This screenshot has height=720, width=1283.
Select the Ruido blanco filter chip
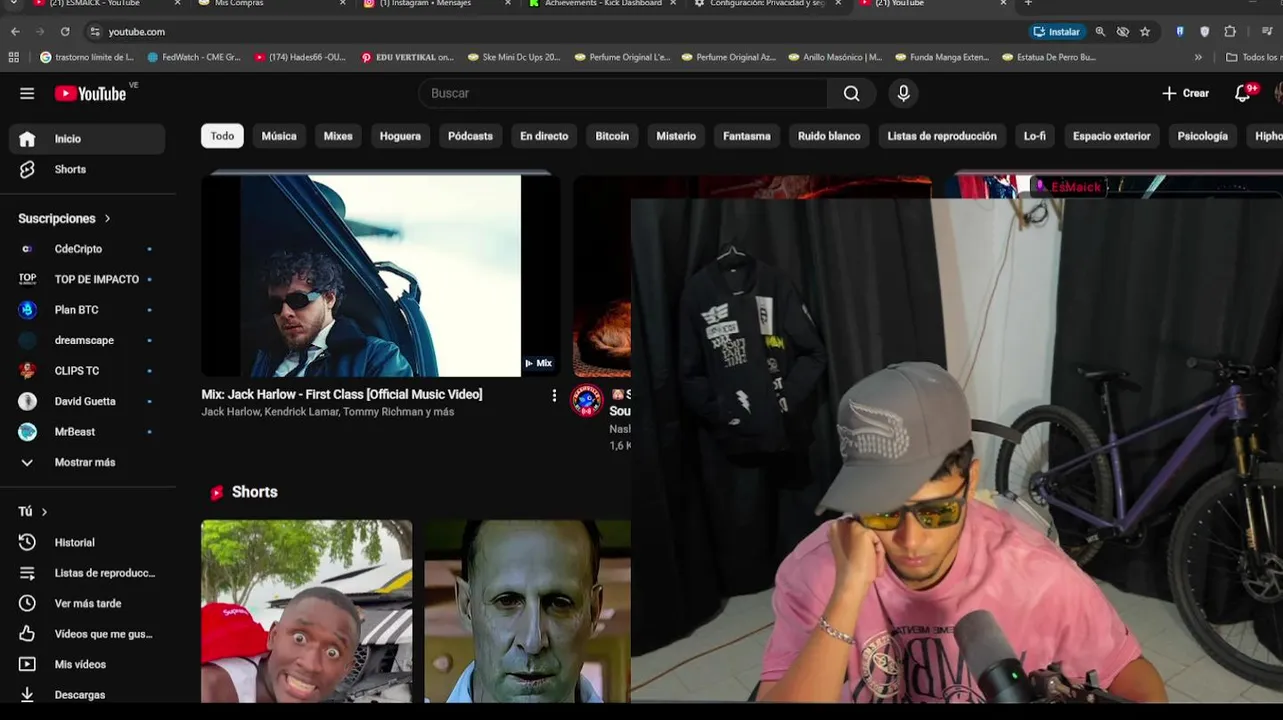(829, 136)
